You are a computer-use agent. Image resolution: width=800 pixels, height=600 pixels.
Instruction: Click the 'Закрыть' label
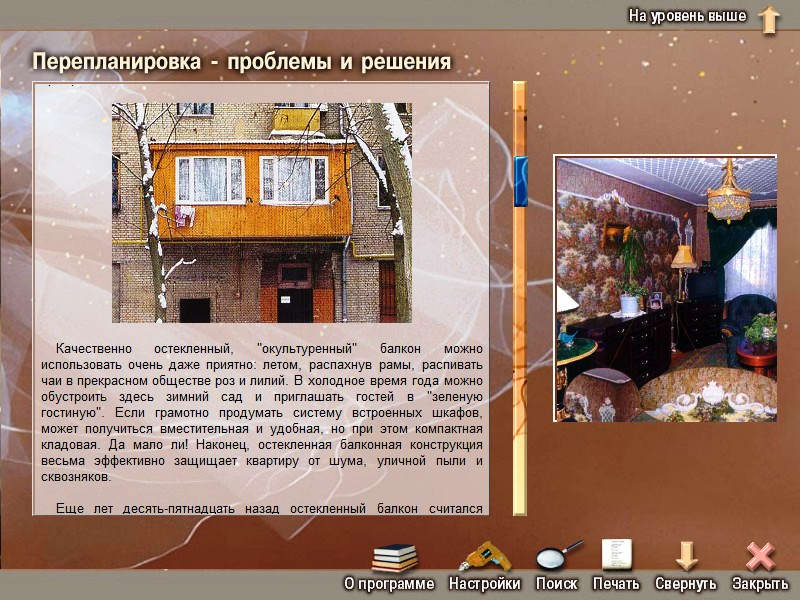(760, 583)
